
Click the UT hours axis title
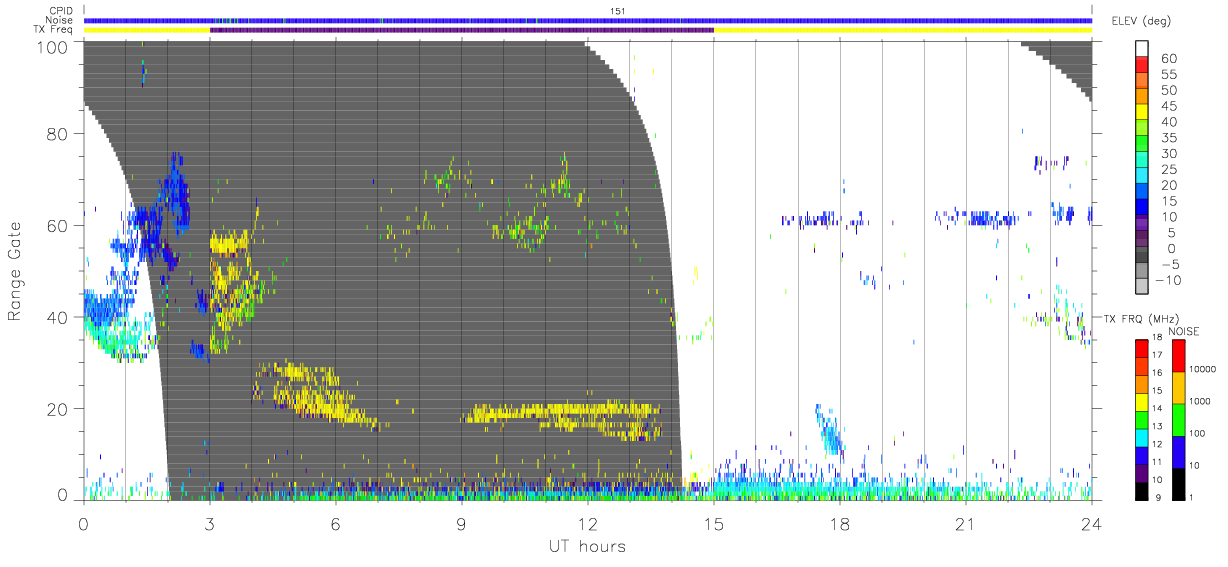click(586, 546)
